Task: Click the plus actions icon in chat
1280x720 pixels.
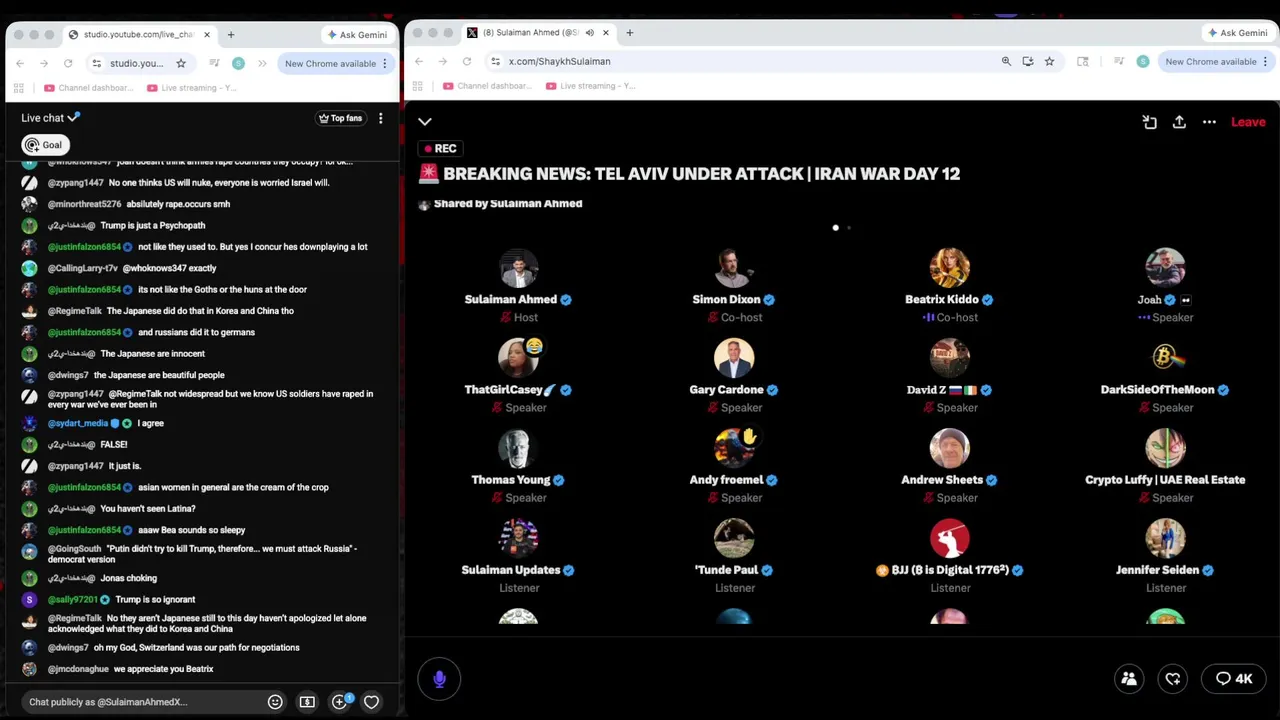Action: [340, 702]
